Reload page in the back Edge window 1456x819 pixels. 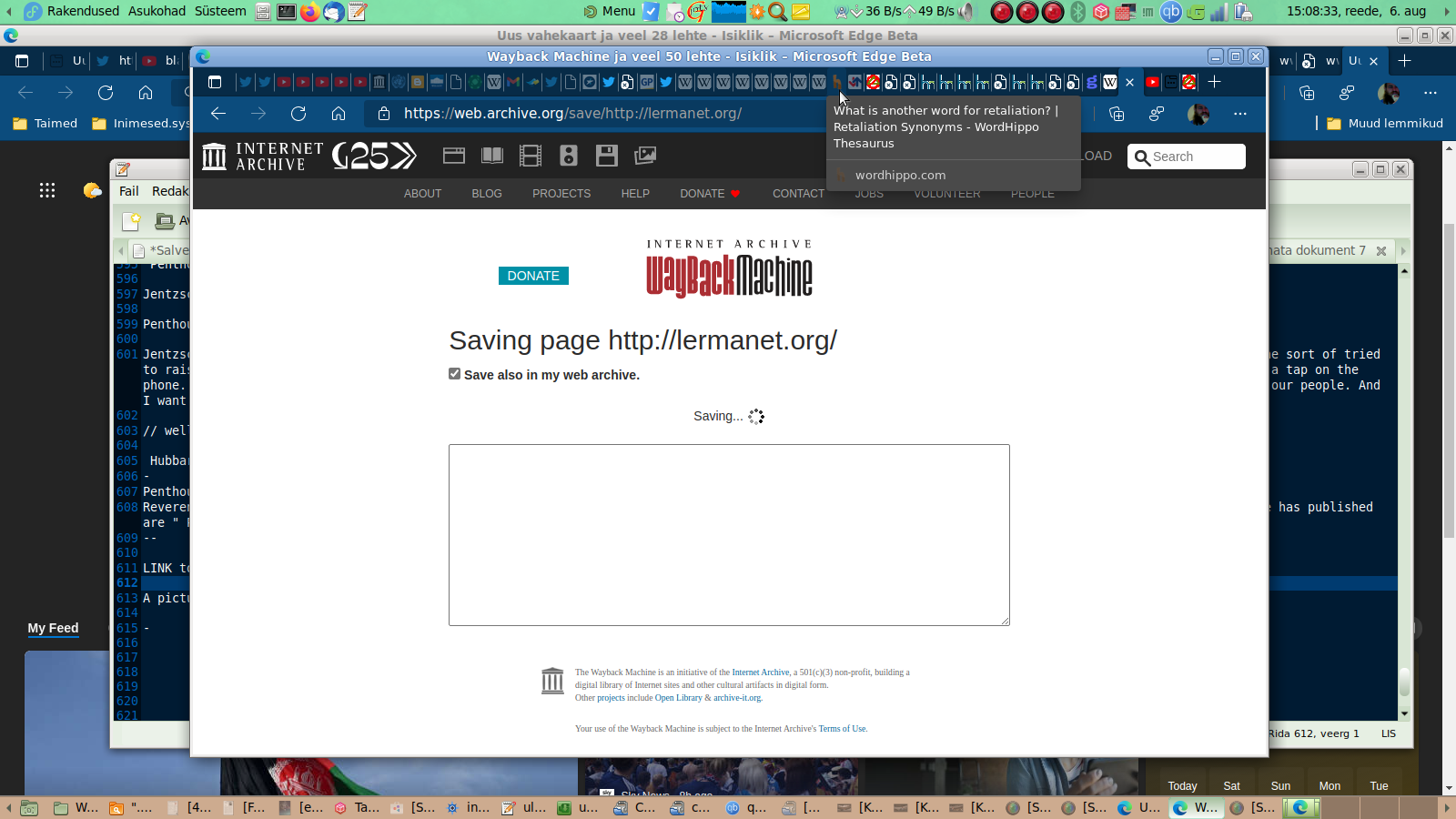pos(106,93)
